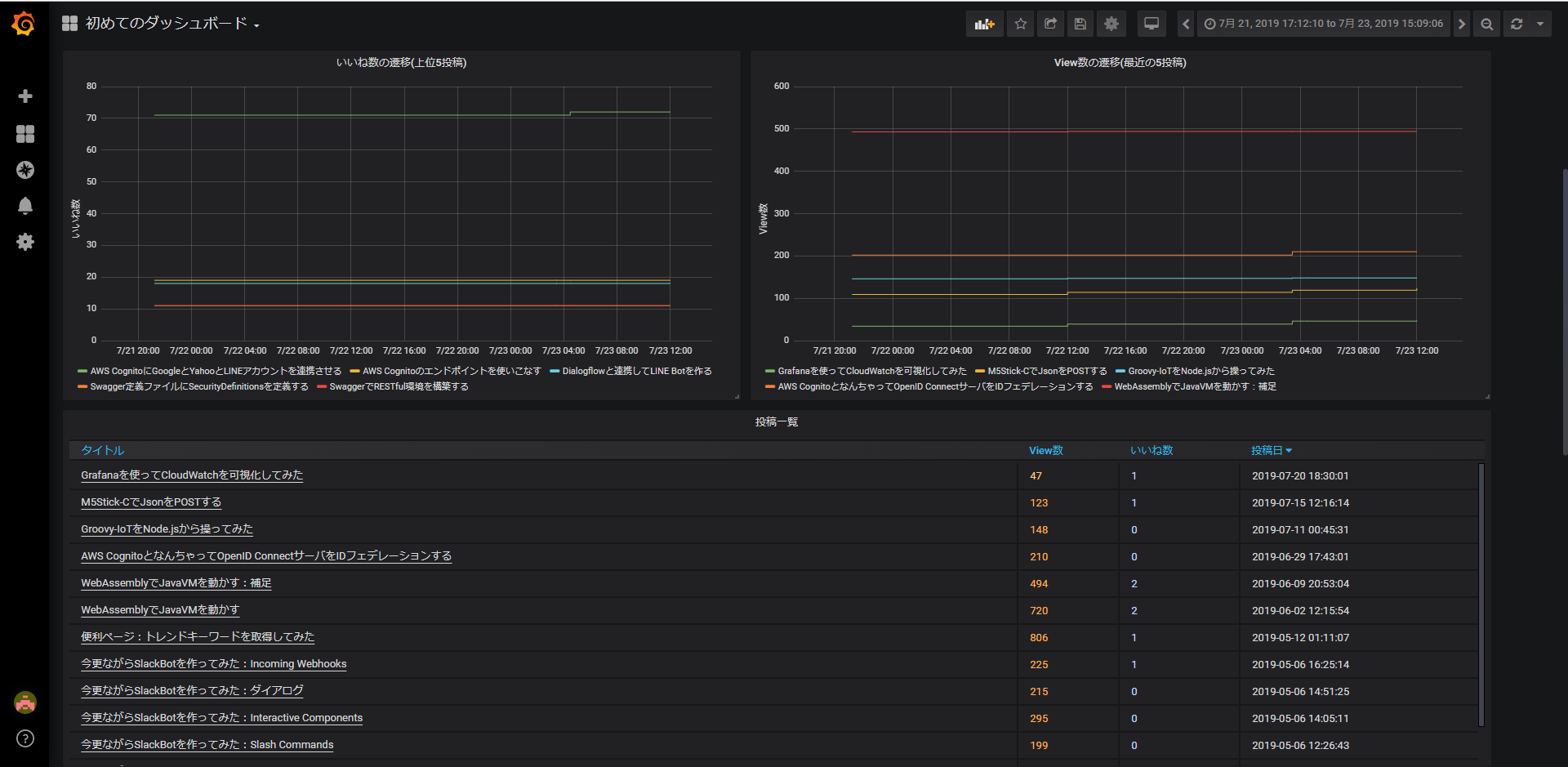Save the dashboard with disk icon
Image resolution: width=1568 pixels, height=767 pixels.
(1080, 24)
